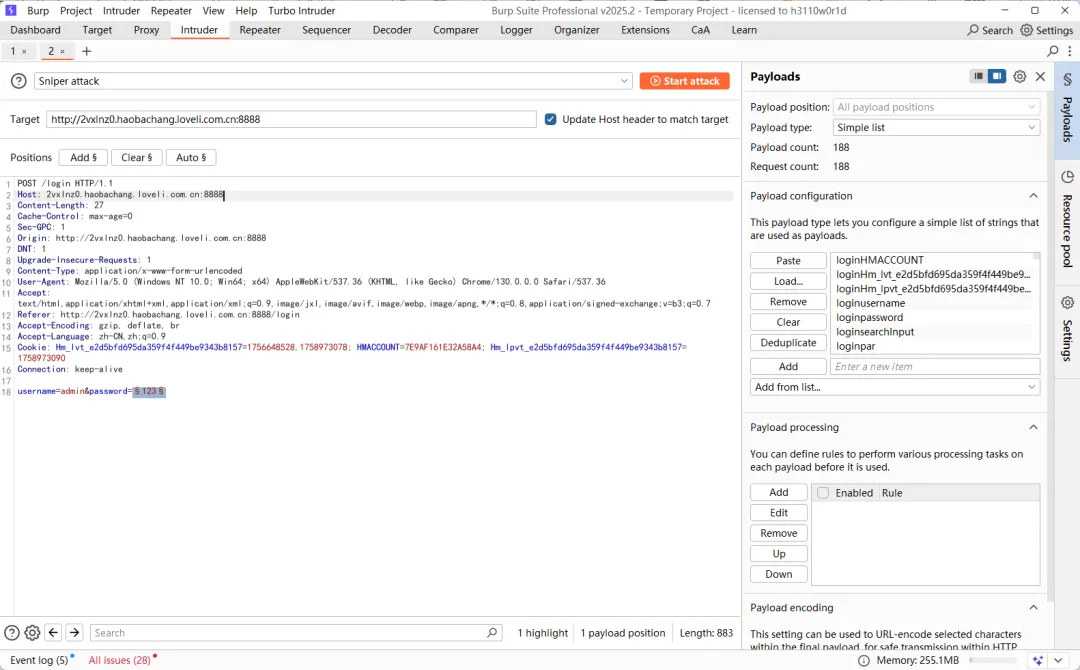Switch to the Proxy tab
This screenshot has height=670, width=1080.
[x=146, y=30]
